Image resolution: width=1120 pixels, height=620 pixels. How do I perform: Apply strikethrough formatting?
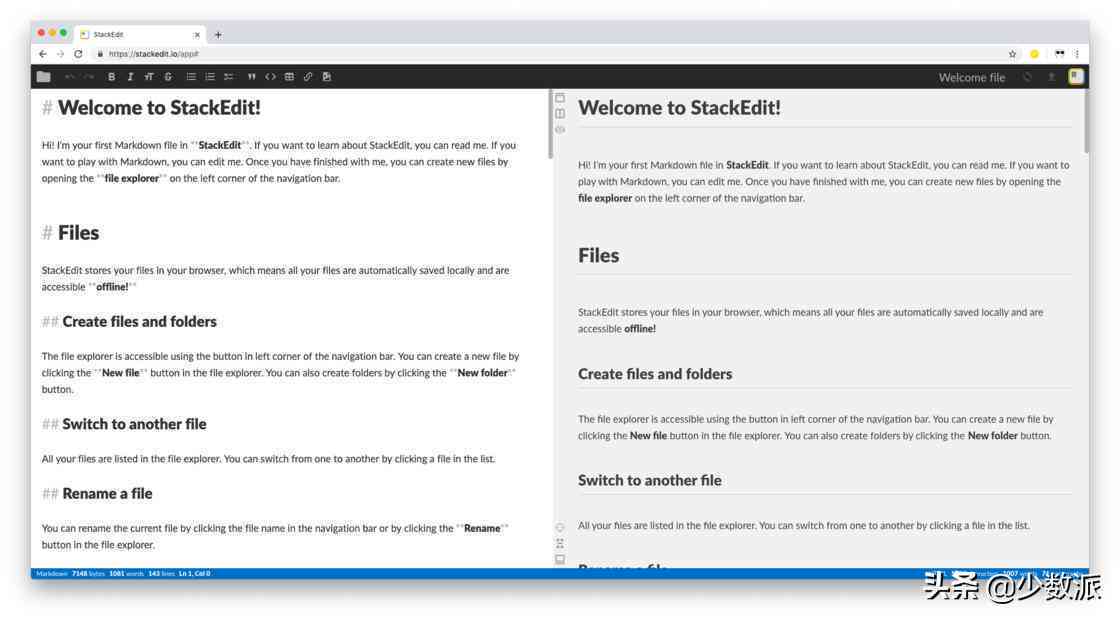tap(168, 76)
